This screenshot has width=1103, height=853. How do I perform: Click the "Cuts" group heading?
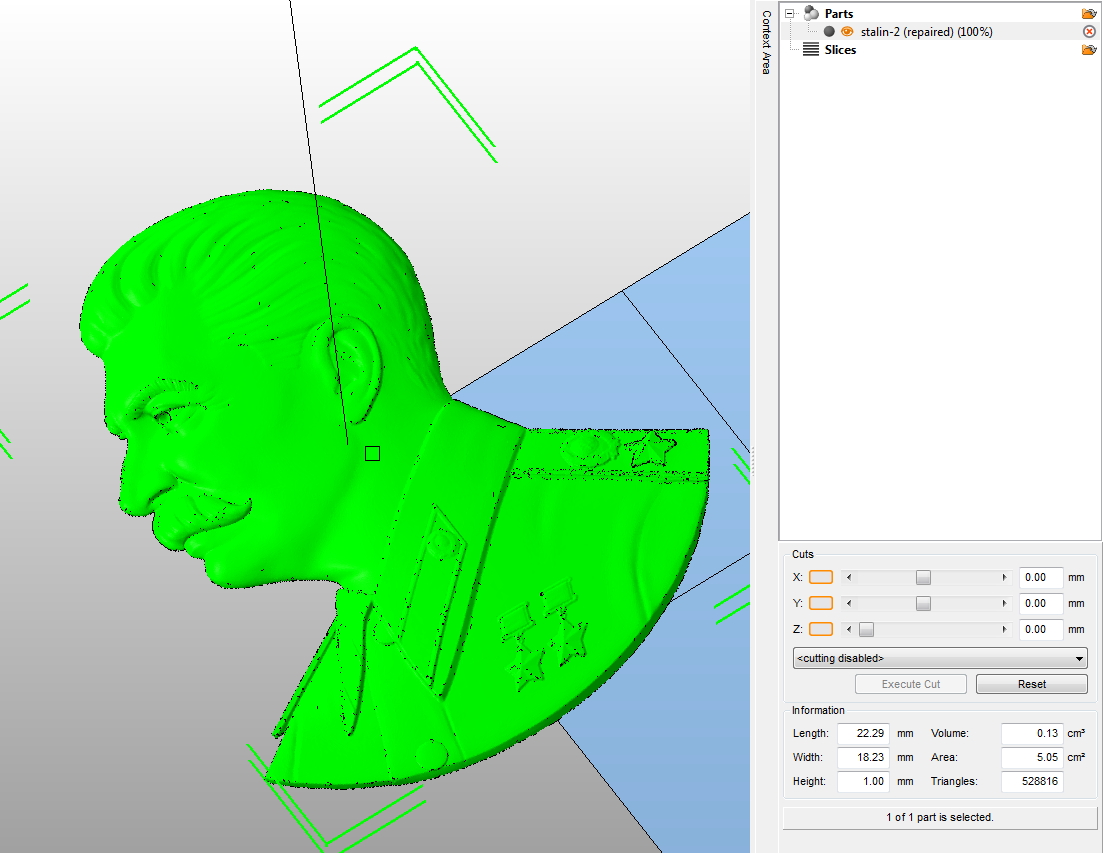[x=803, y=554]
